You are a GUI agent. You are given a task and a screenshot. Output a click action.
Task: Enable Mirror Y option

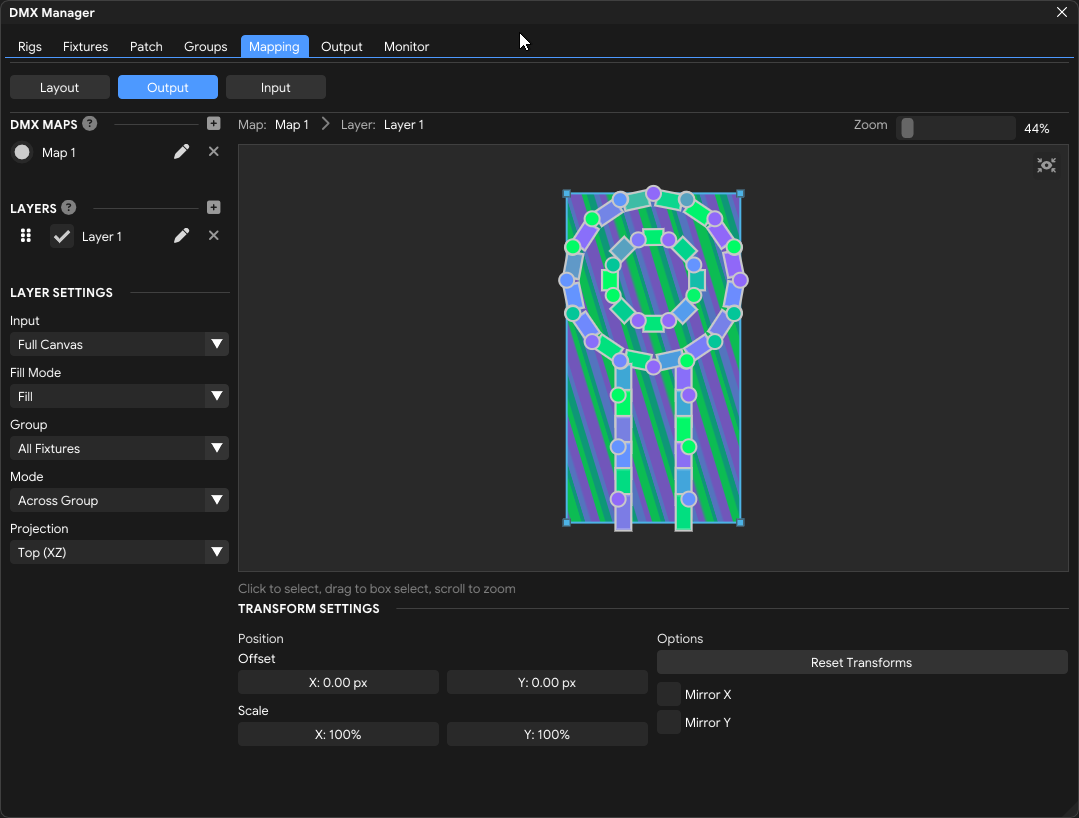(x=669, y=722)
